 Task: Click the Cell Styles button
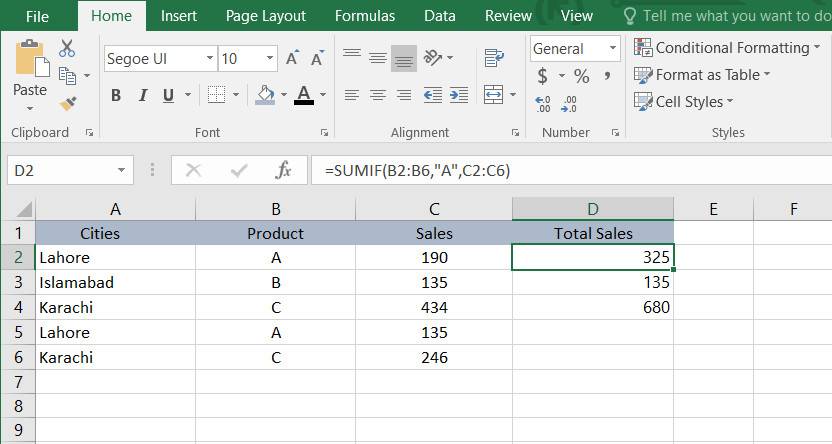(x=688, y=101)
